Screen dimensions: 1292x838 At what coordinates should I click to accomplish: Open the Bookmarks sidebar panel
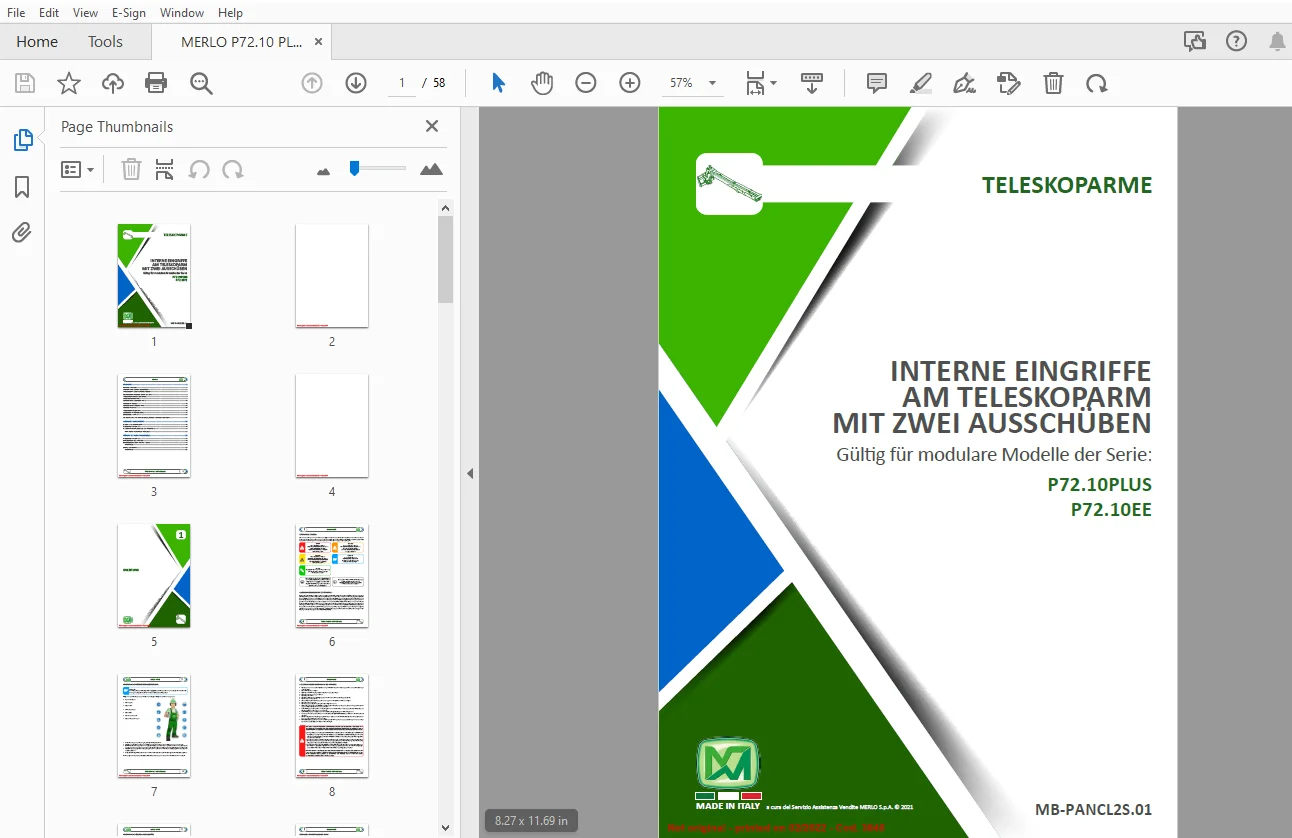[22, 187]
